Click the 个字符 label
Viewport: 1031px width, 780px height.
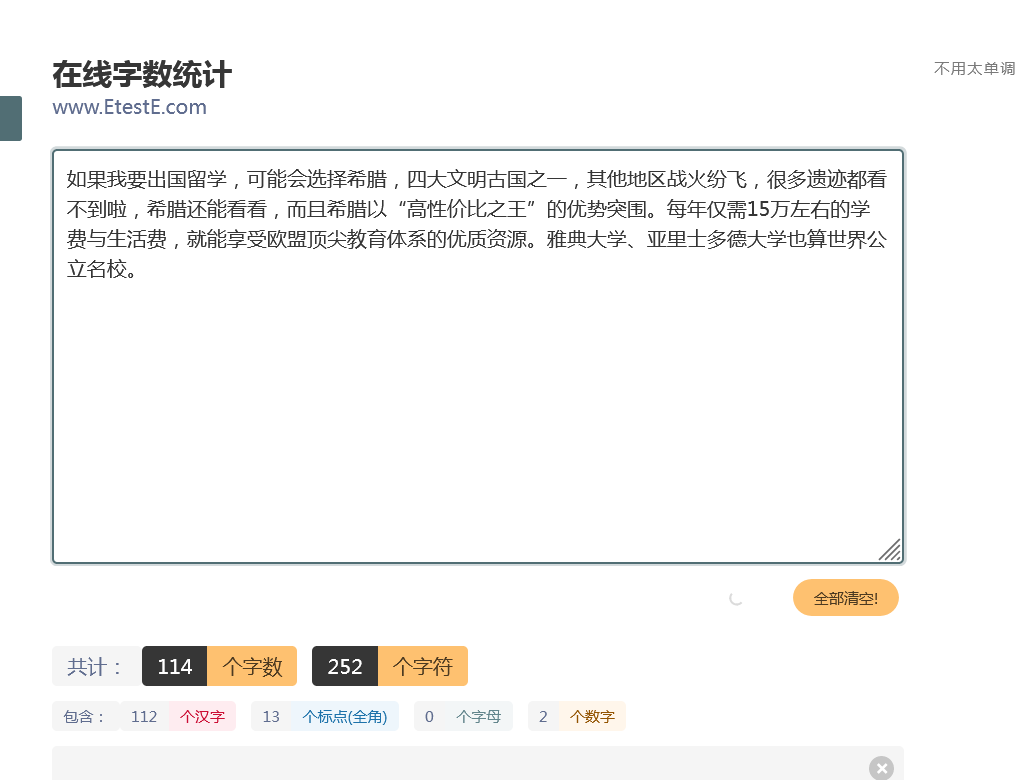pyautogui.click(x=423, y=666)
